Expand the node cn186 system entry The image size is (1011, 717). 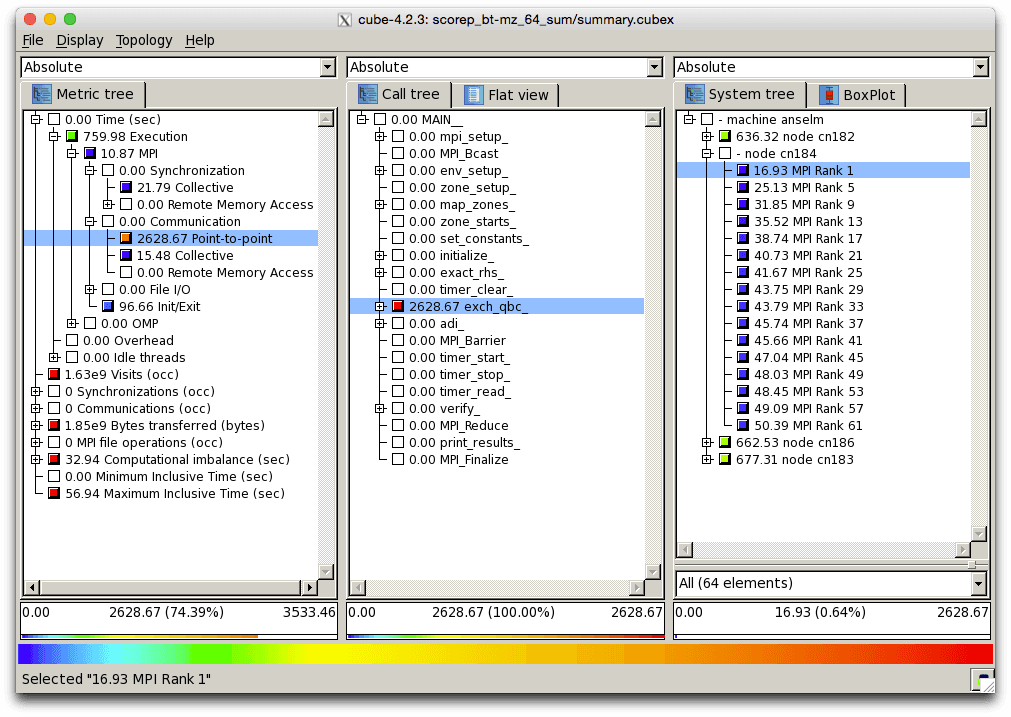click(707, 443)
